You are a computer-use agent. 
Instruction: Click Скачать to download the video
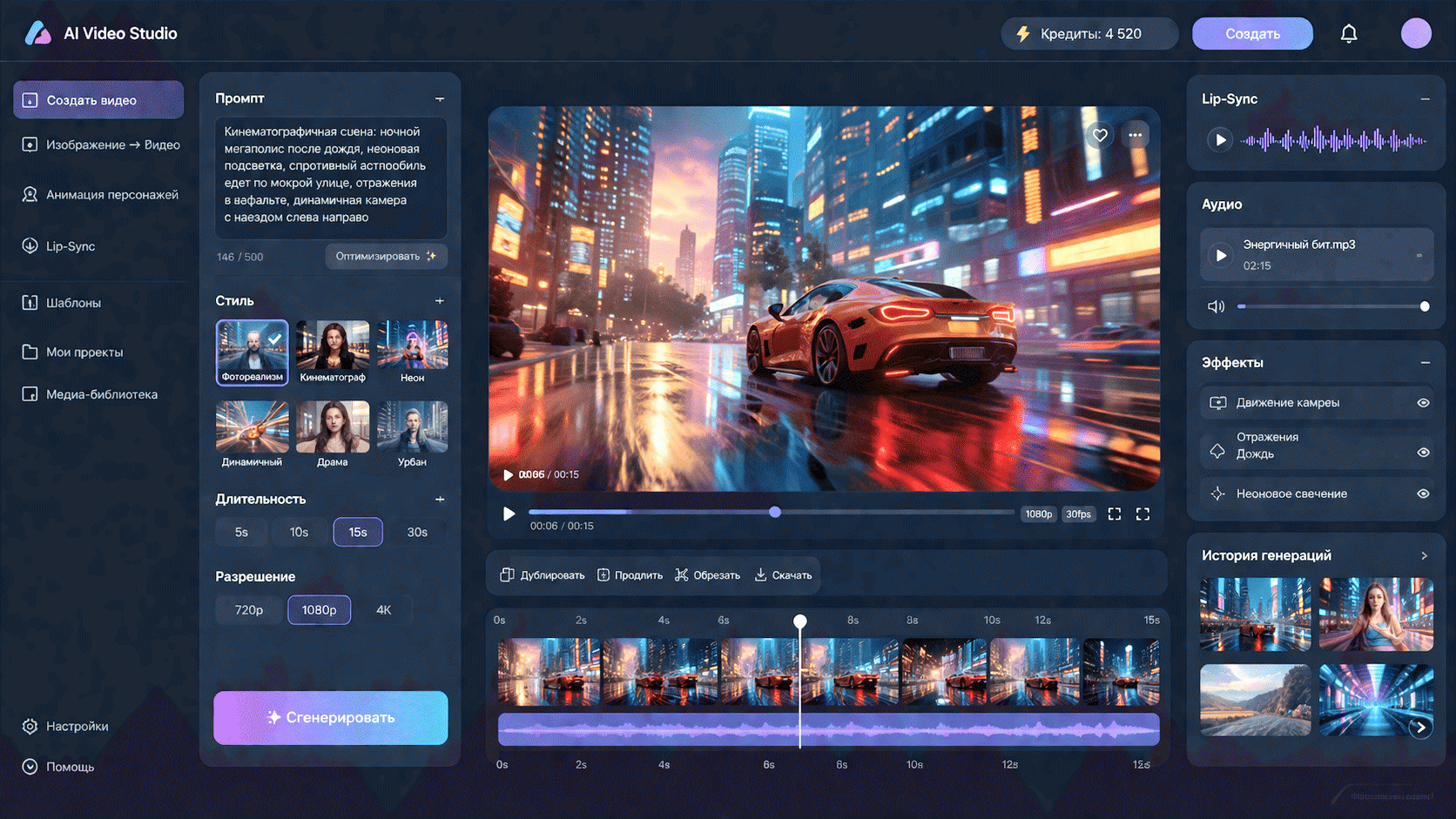783,575
